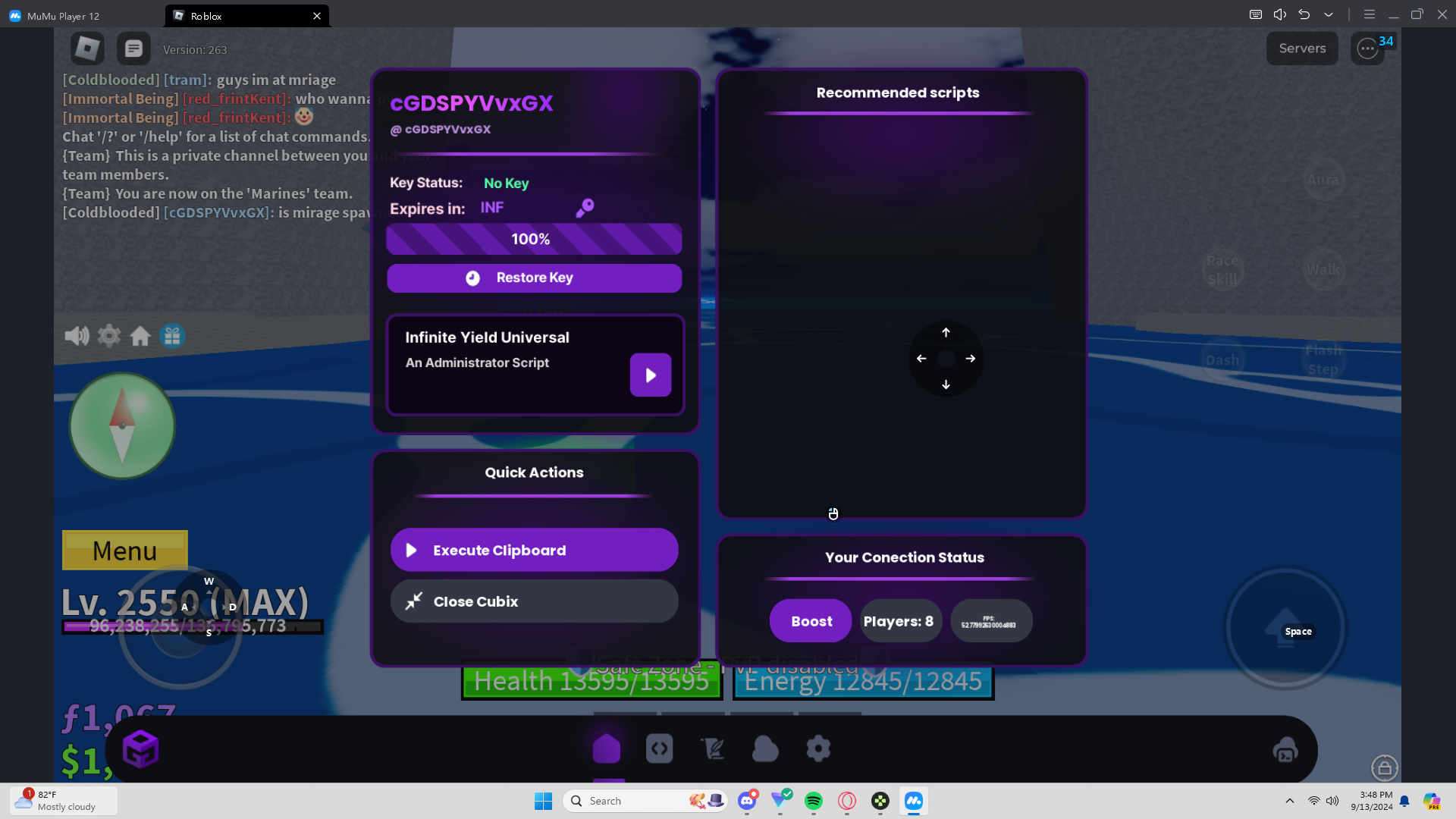This screenshot has width=1456, height=819.
Task: Open the three-dots menu with badge 34
Action: click(x=1367, y=49)
